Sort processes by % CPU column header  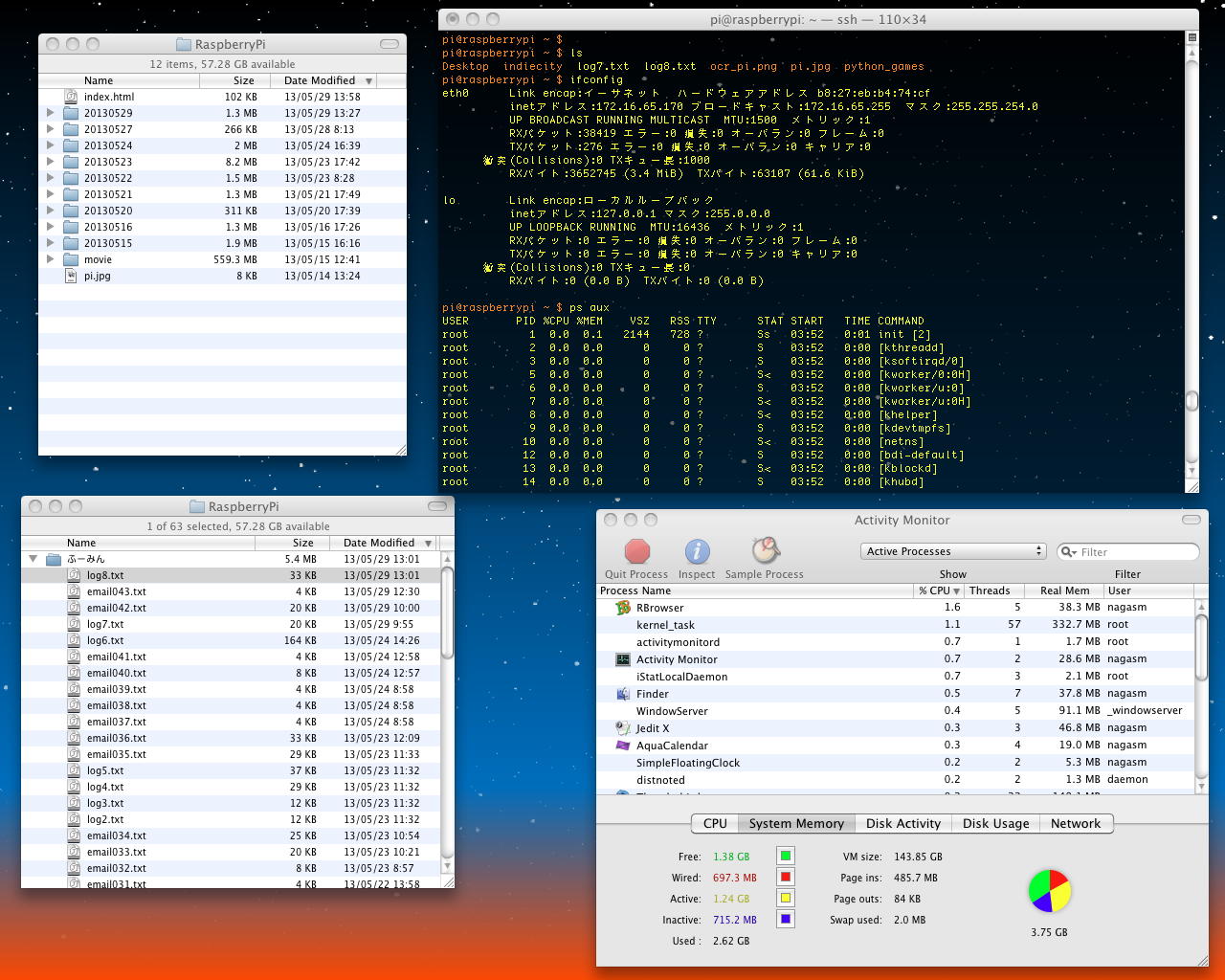938,590
